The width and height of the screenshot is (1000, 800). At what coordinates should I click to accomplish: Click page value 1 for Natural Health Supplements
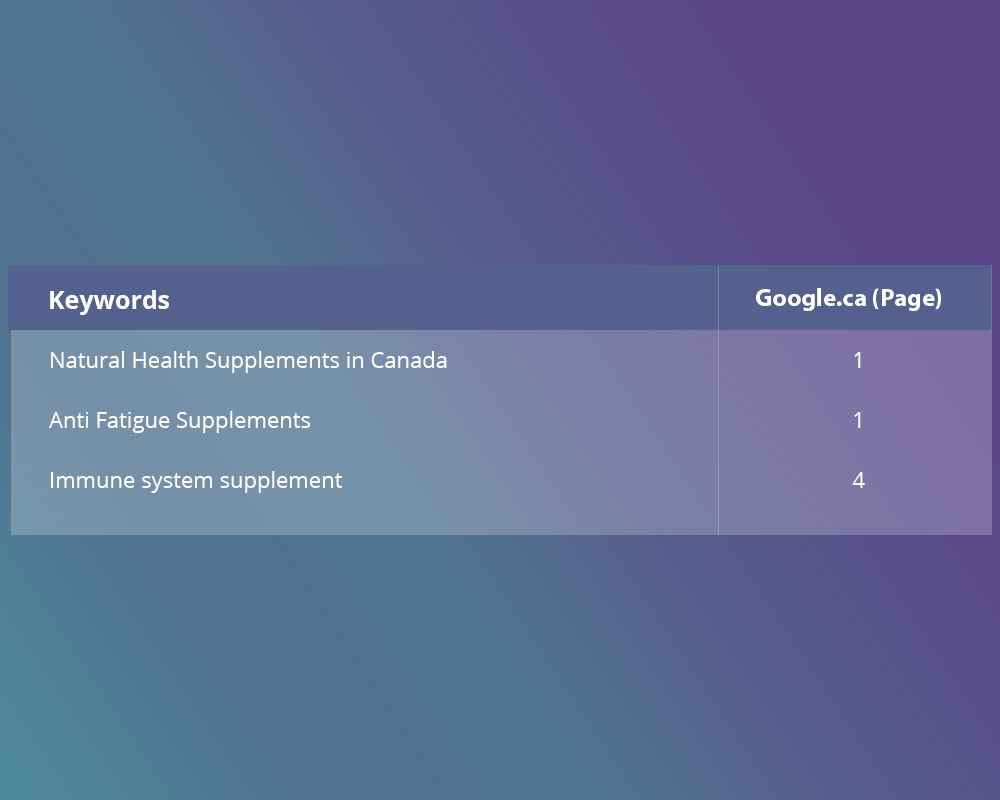858,360
